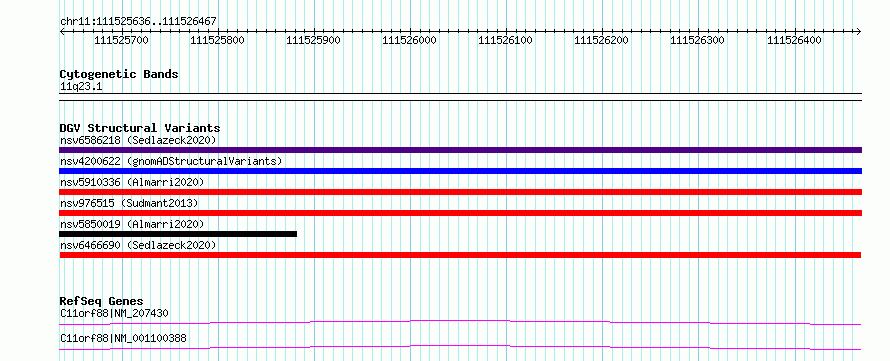Click ruler position 111526300

[698, 40]
